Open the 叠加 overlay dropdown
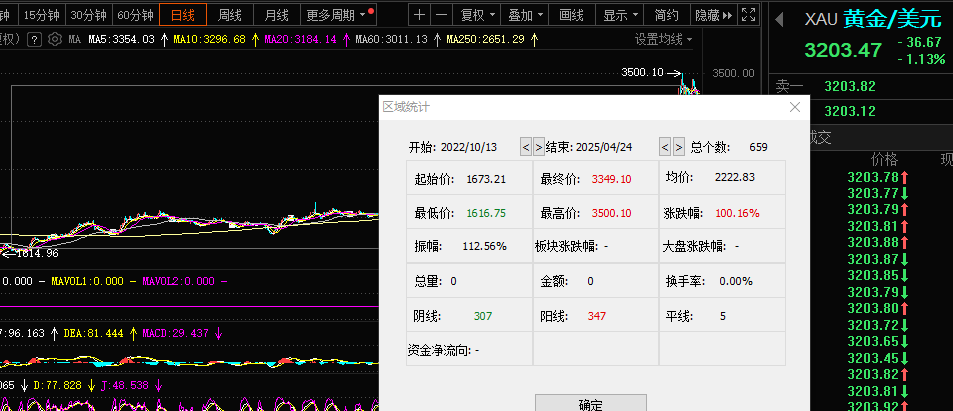 tap(525, 15)
